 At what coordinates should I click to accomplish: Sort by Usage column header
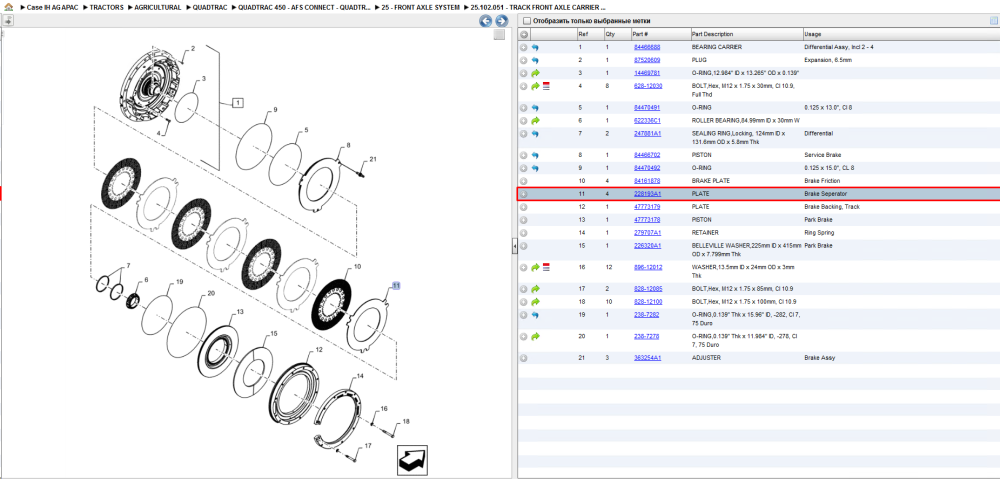[x=901, y=34]
